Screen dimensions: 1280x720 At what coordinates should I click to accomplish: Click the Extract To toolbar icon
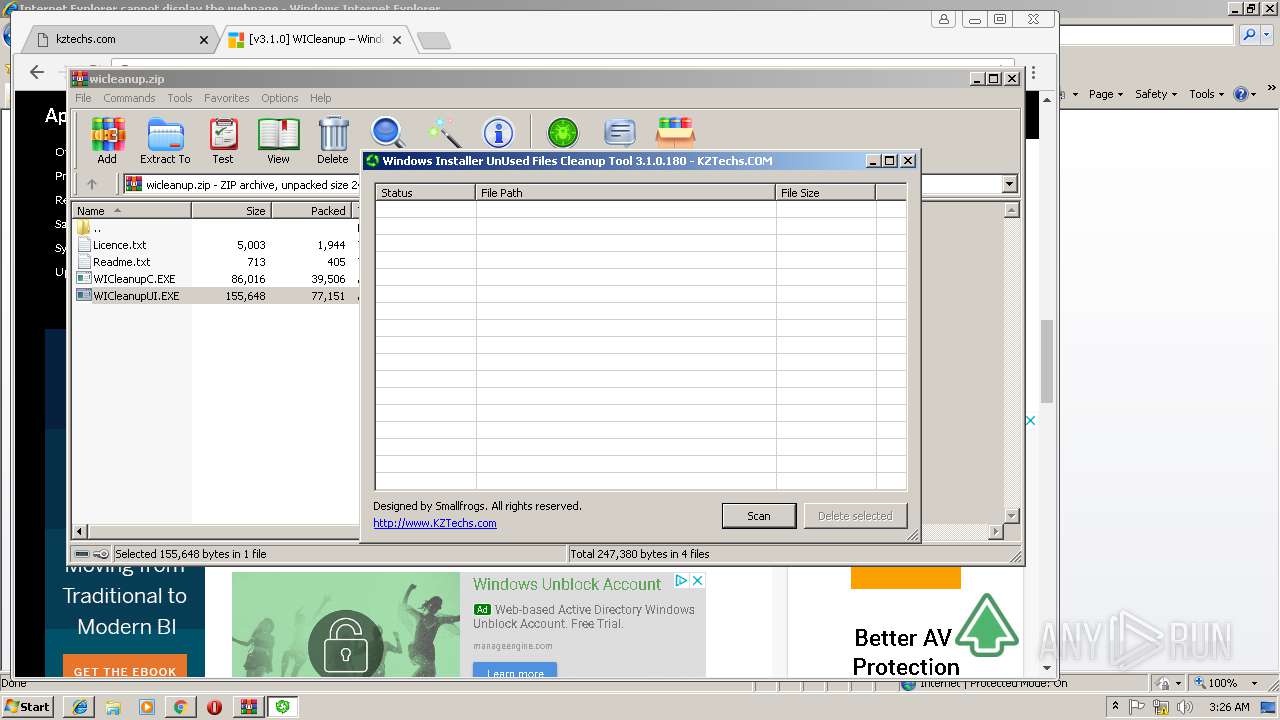[165, 140]
